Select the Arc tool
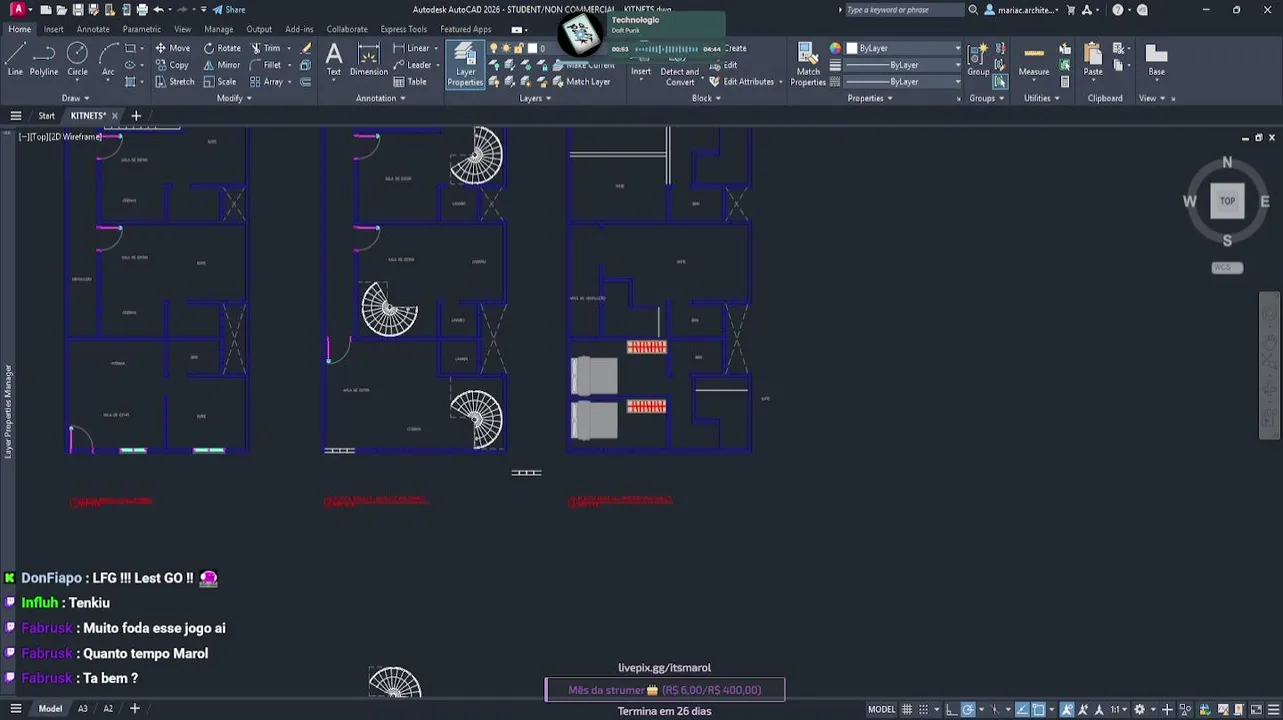The width and height of the screenshot is (1283, 720). 108,60
